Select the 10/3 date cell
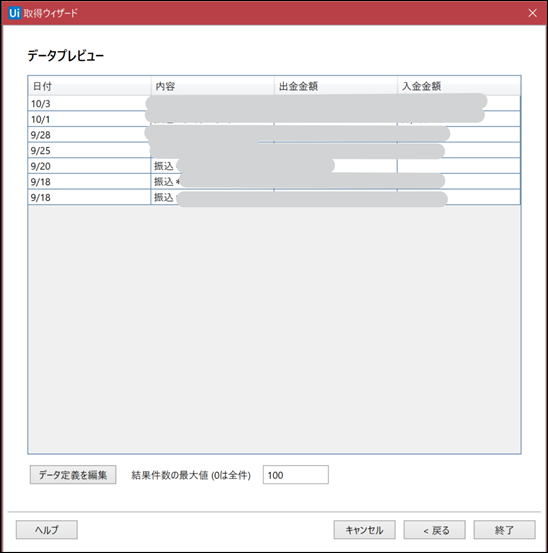548x553 pixels. tap(89, 103)
